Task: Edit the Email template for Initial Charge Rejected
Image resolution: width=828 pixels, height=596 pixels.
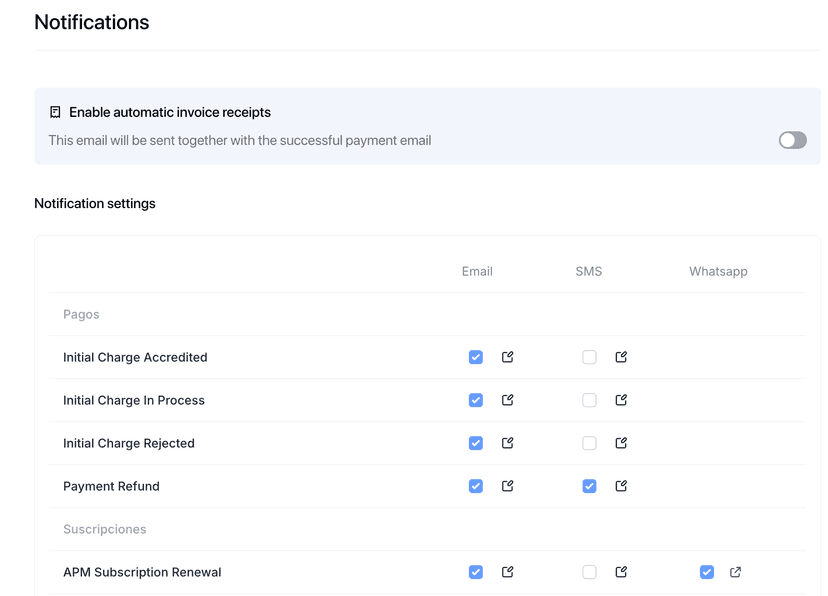Action: [x=507, y=443]
